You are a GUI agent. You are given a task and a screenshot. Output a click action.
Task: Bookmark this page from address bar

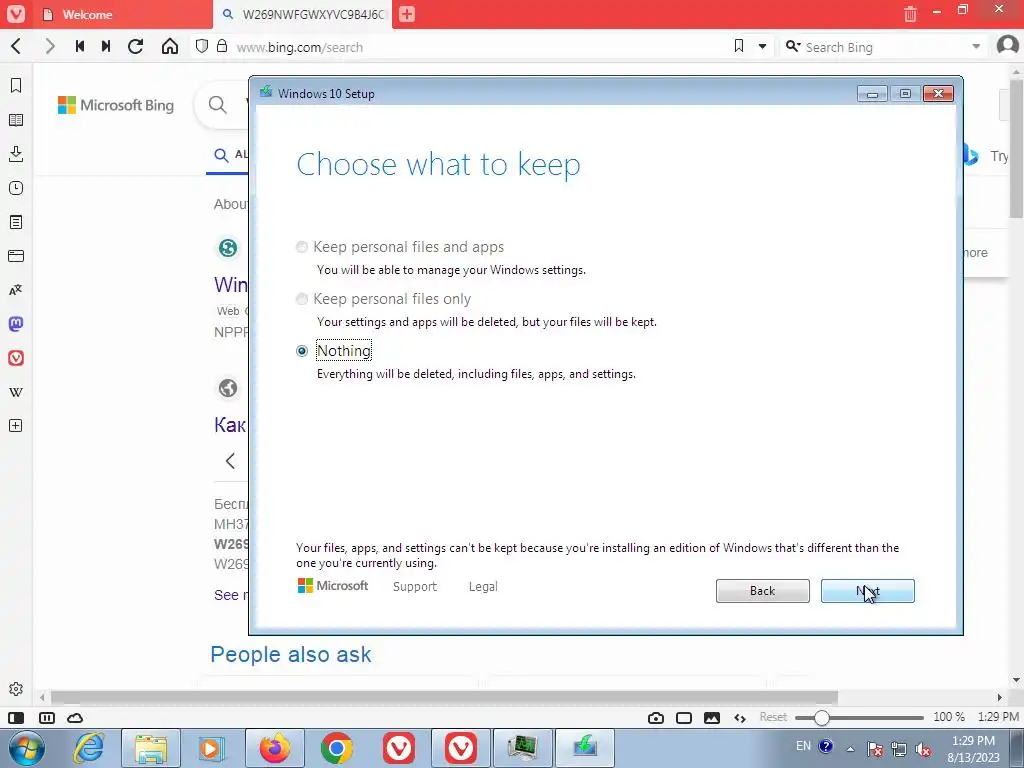(739, 46)
